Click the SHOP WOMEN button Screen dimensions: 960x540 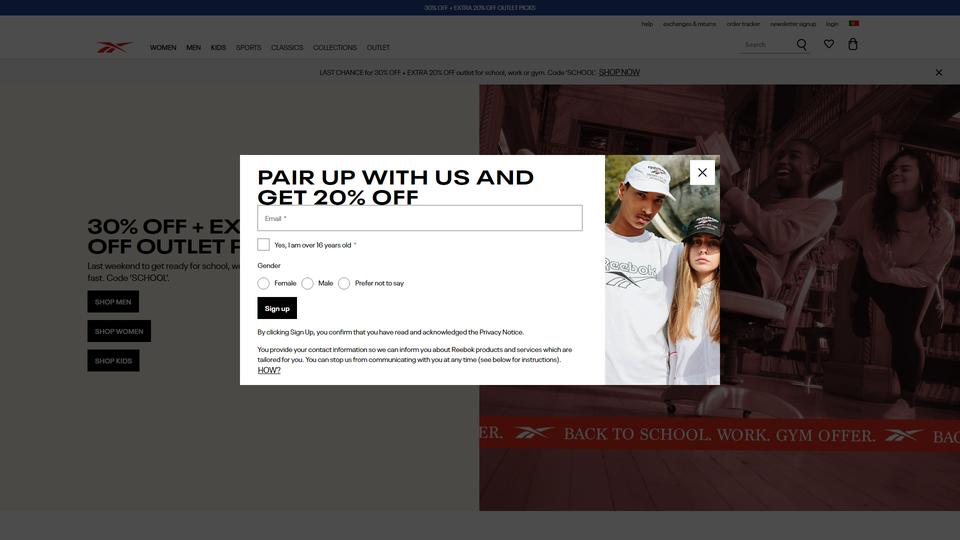point(119,331)
